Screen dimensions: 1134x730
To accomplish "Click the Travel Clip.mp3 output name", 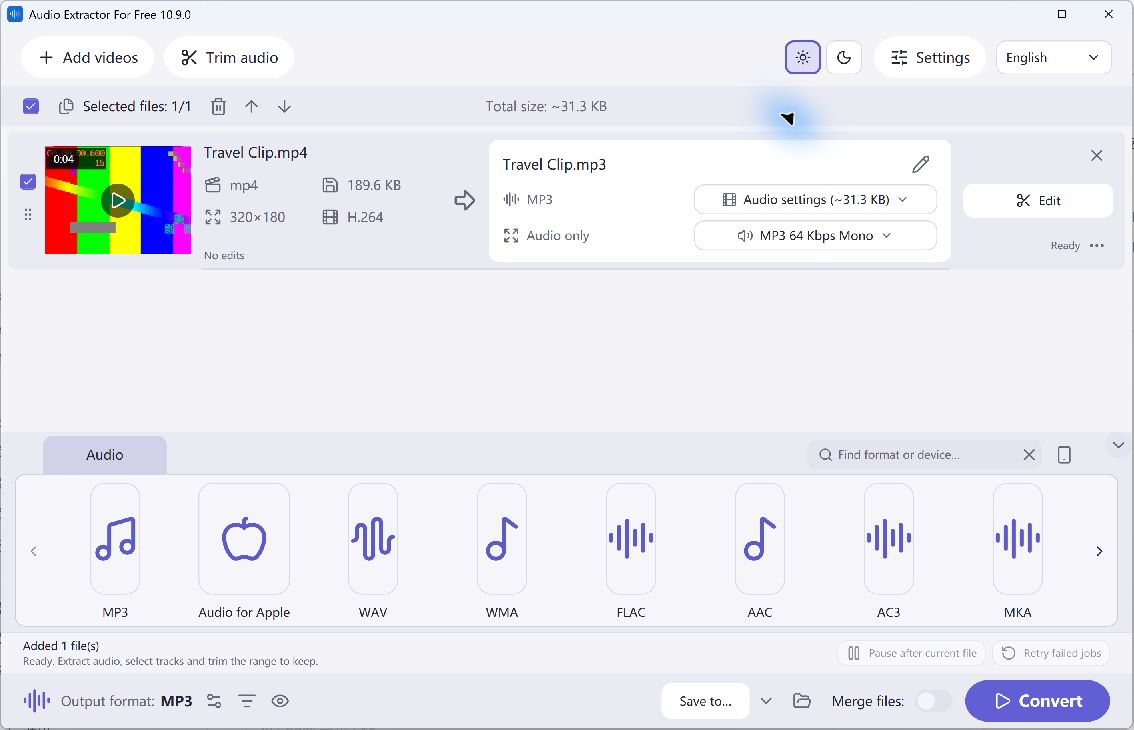I will 554,164.
